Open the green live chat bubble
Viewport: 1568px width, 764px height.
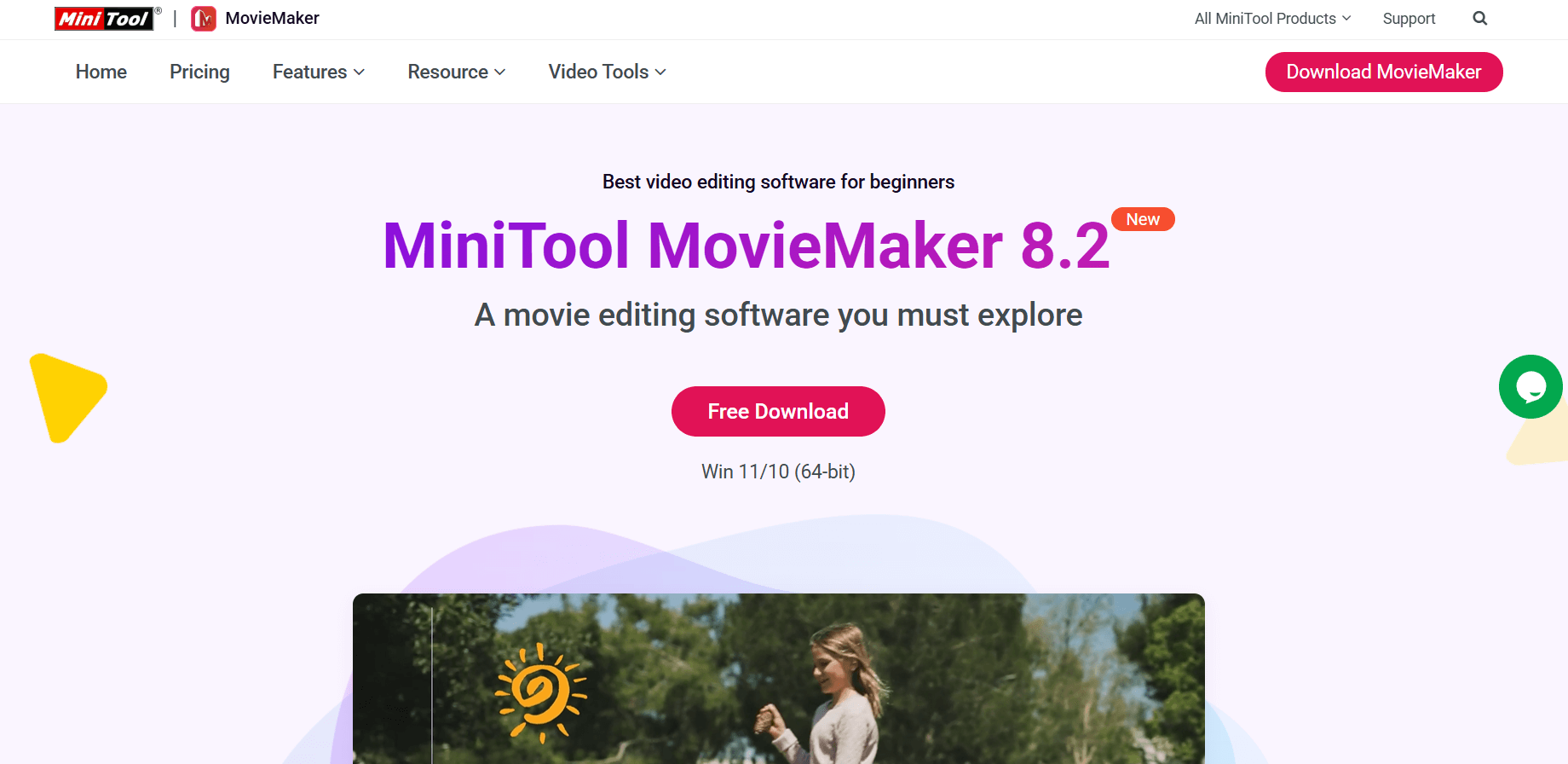(1531, 387)
